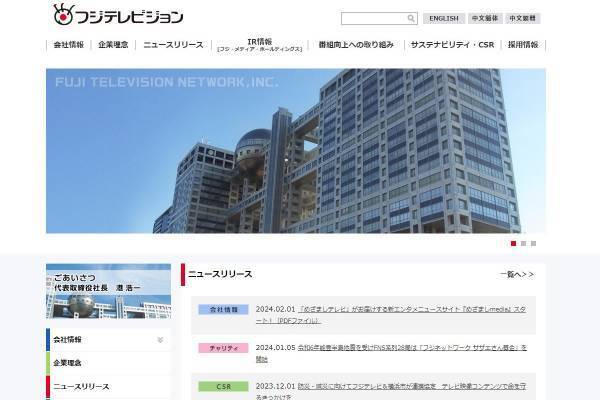Open the 一覧へ>> news list link
The image size is (600, 400).
pyautogui.click(x=517, y=274)
